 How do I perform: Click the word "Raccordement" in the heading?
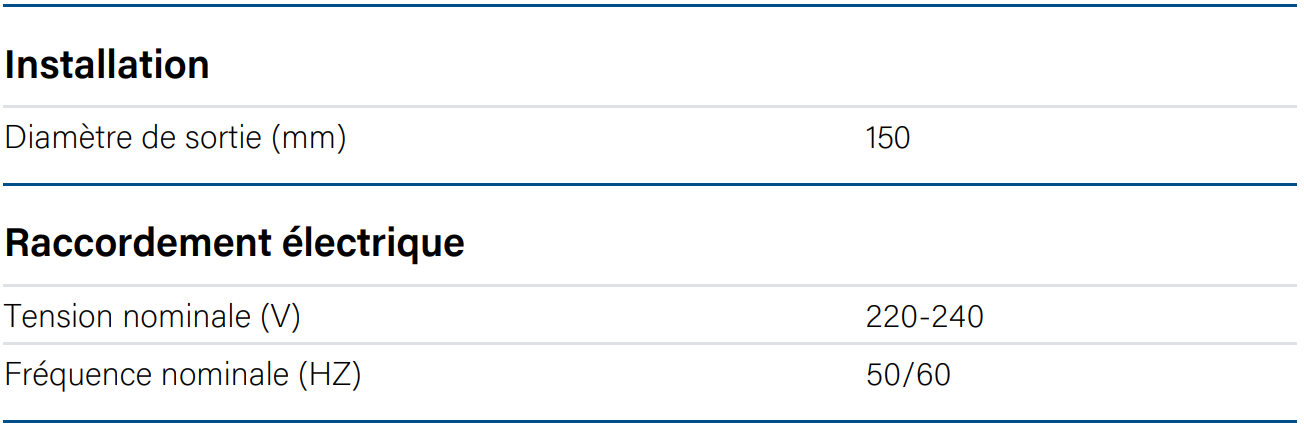point(137,243)
